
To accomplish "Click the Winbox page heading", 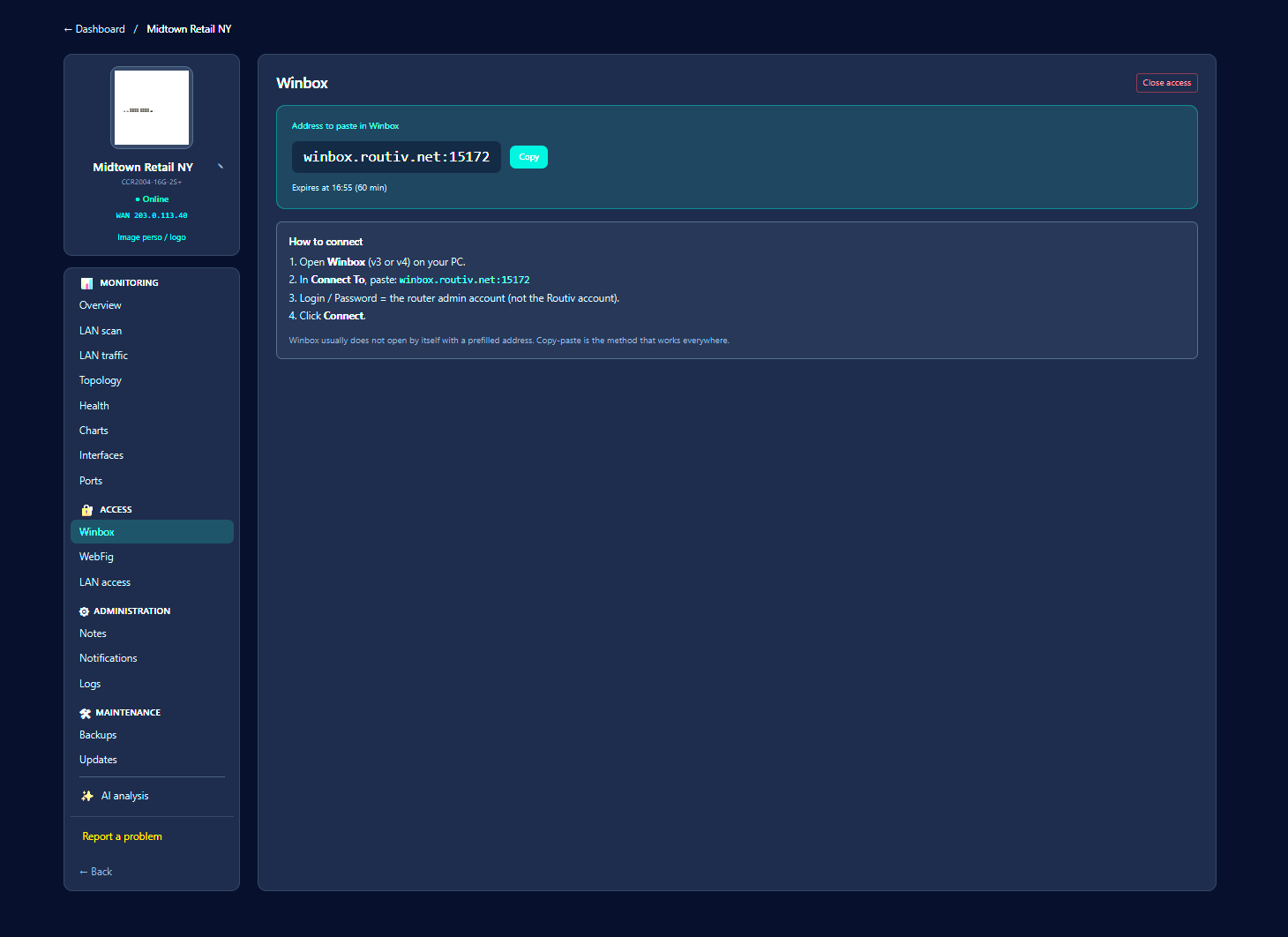I will click(x=302, y=83).
